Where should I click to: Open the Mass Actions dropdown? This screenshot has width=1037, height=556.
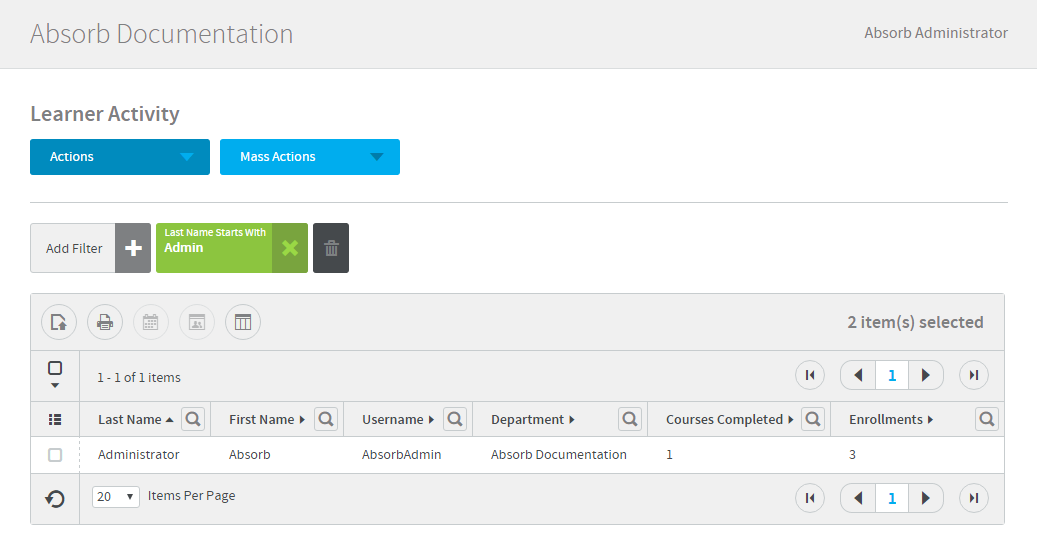click(310, 157)
